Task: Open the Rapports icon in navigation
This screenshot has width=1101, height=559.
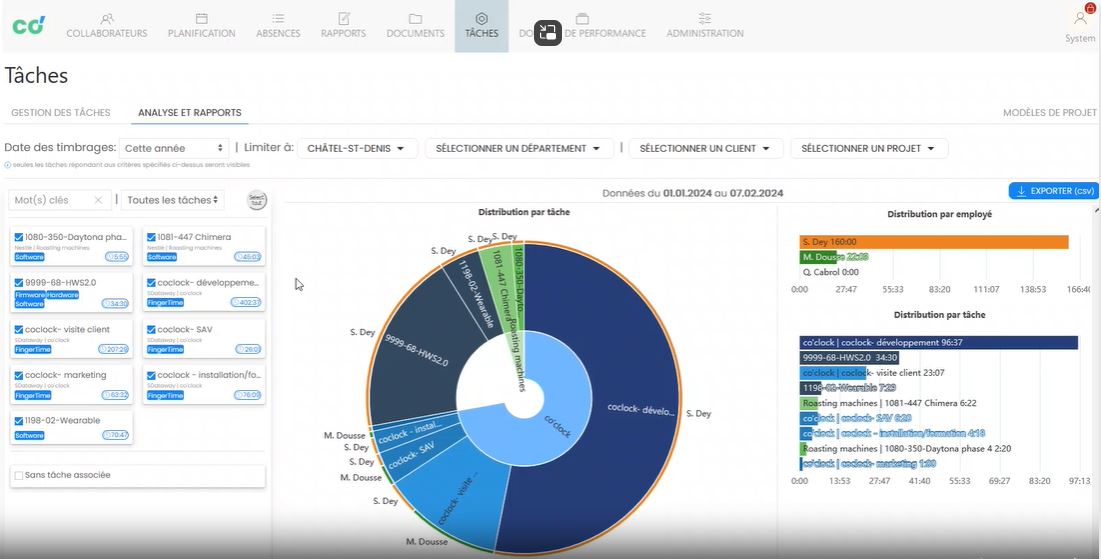Action: [343, 18]
